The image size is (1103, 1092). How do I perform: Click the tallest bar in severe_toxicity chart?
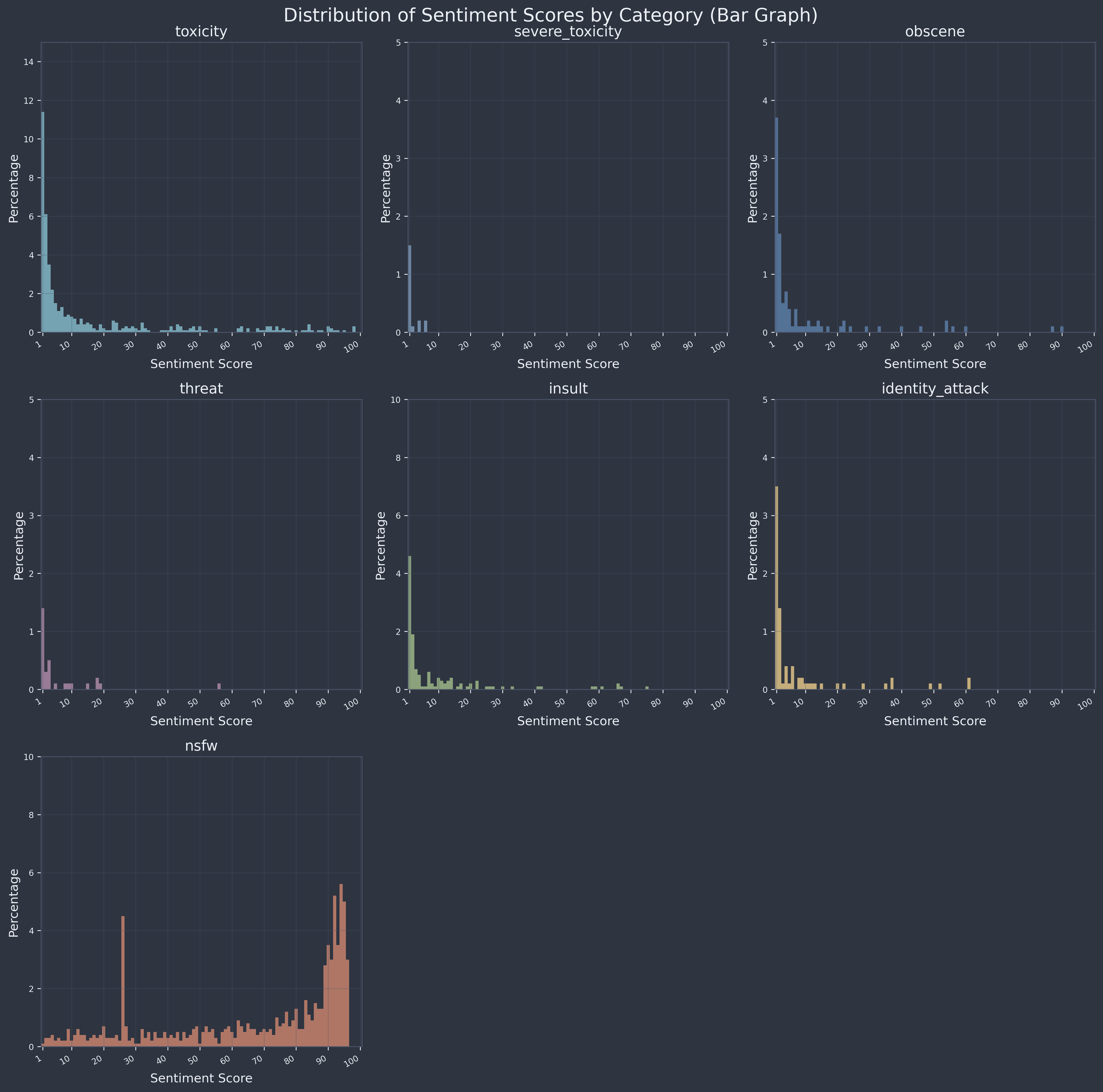pyautogui.click(x=410, y=289)
